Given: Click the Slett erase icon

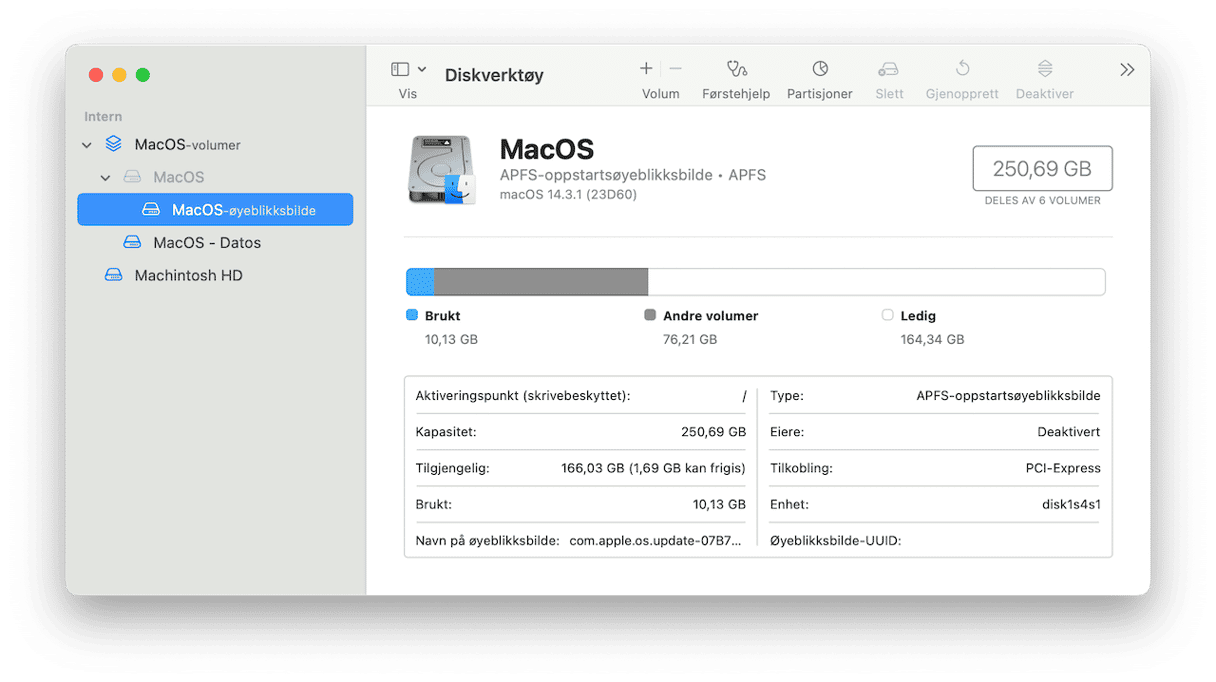Looking at the screenshot, I should 888,69.
